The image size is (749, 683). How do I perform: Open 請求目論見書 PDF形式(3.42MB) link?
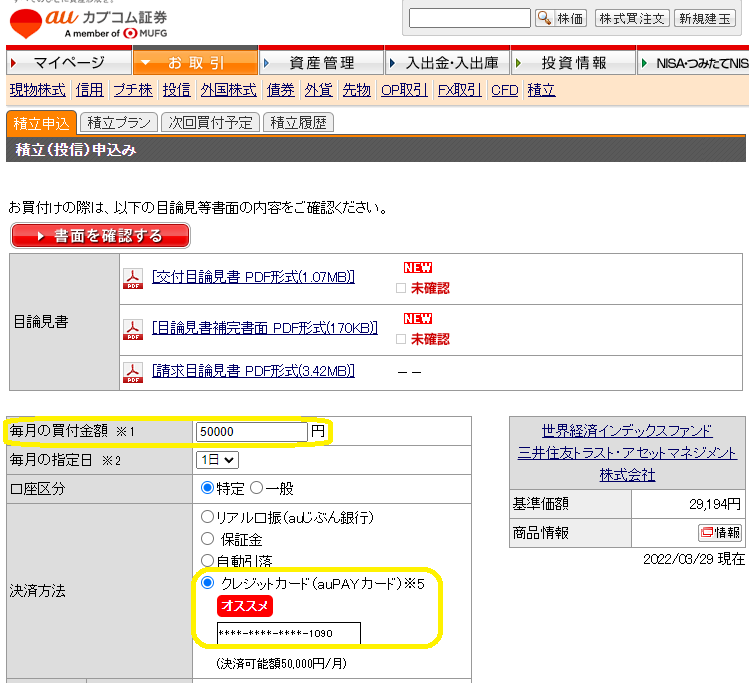coord(253,371)
